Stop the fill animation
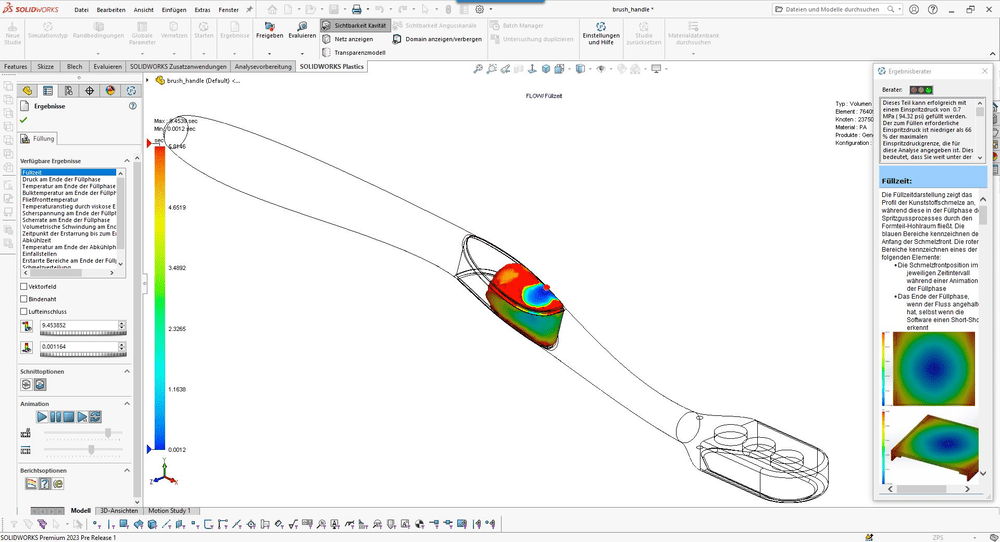Image resolution: width=1000 pixels, height=542 pixels. [69, 416]
